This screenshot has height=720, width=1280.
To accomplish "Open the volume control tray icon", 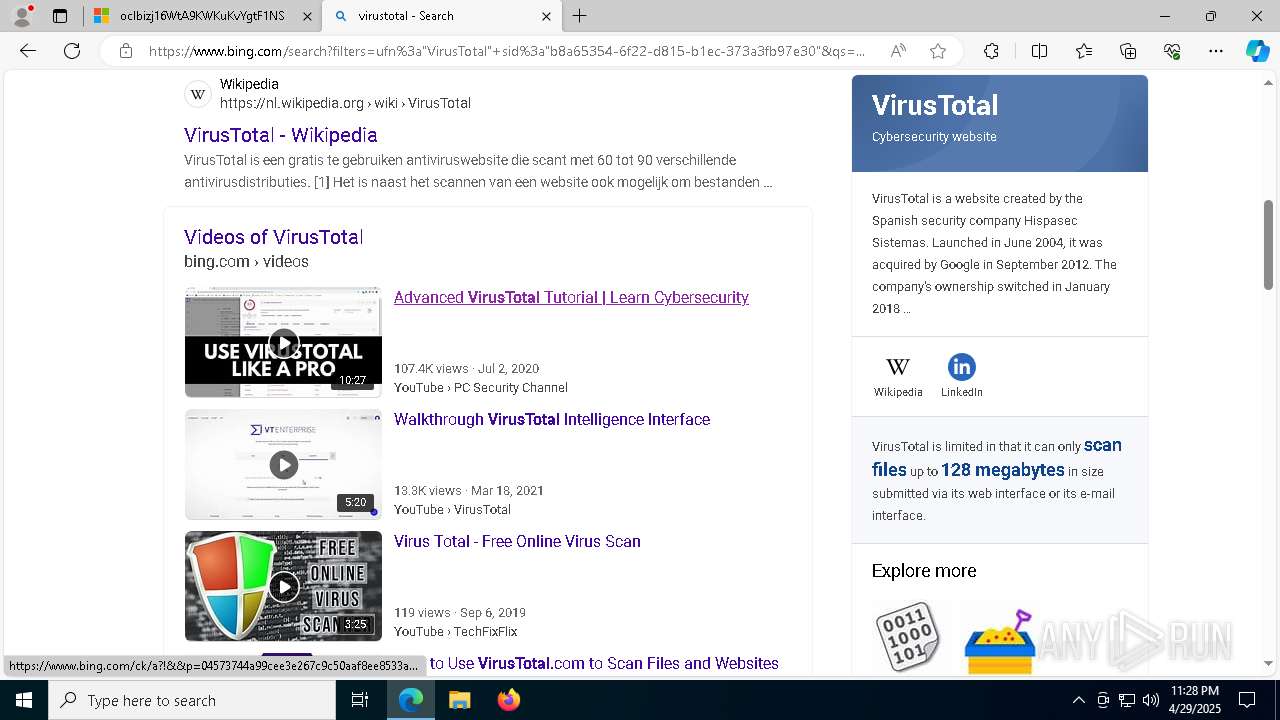I will [x=1151, y=700].
